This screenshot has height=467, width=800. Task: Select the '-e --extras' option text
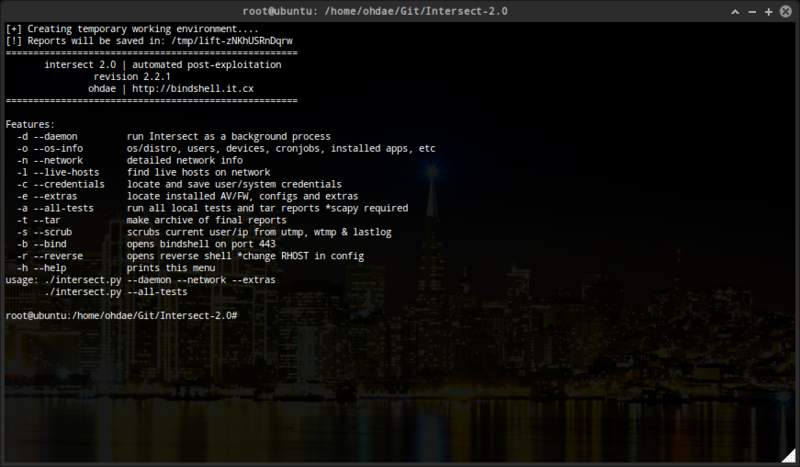pyautogui.click(x=47, y=196)
